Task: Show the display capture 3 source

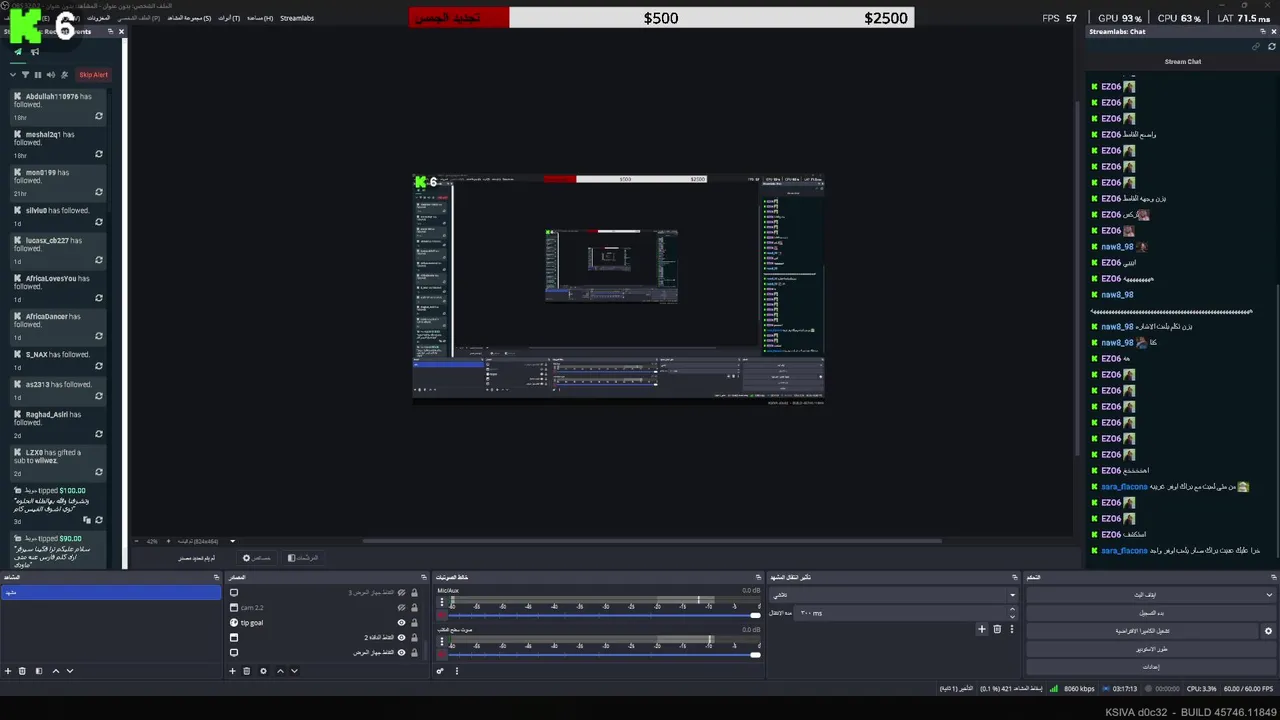Action: coord(402,592)
